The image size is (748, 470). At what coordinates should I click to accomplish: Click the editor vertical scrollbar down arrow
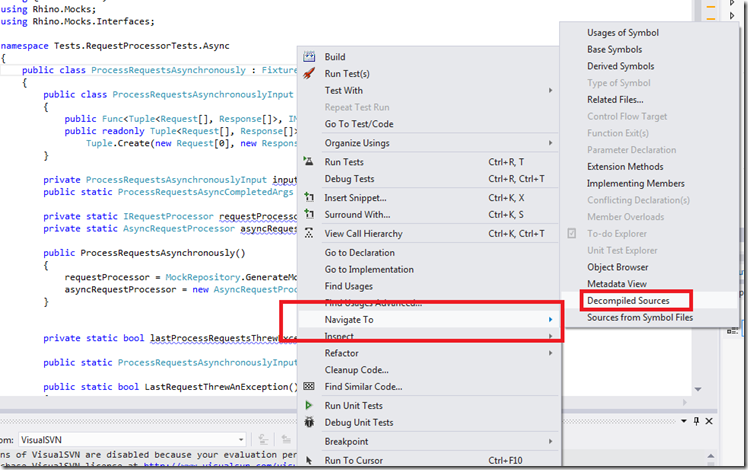click(x=698, y=389)
